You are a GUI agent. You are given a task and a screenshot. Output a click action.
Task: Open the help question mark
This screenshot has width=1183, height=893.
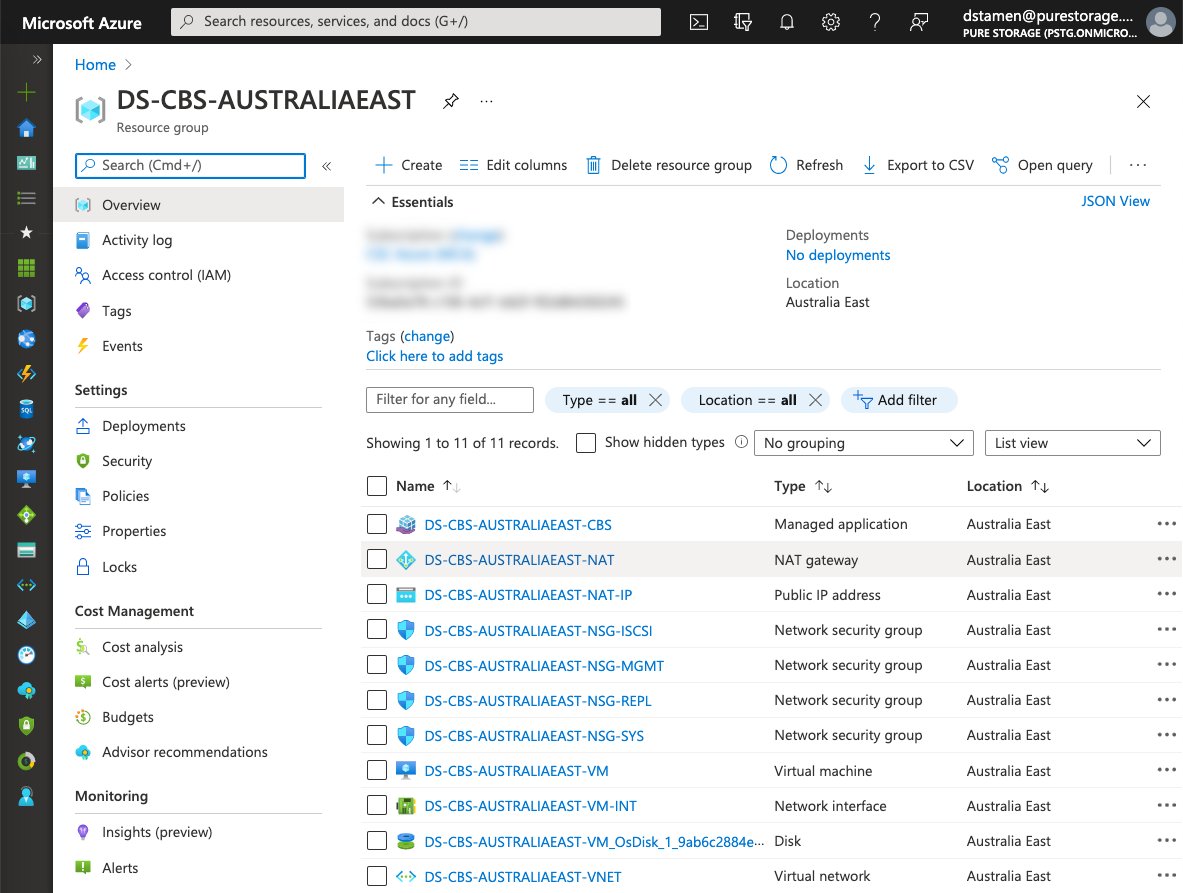tap(874, 22)
